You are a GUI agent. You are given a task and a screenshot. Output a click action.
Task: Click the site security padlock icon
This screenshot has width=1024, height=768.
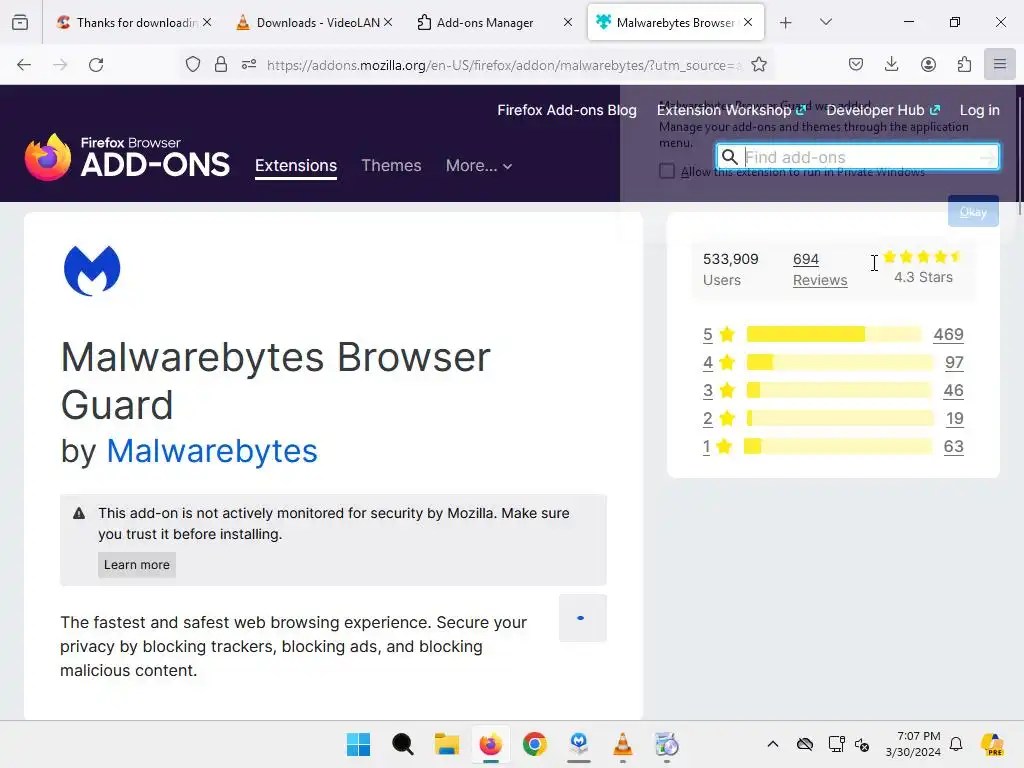[221, 65]
